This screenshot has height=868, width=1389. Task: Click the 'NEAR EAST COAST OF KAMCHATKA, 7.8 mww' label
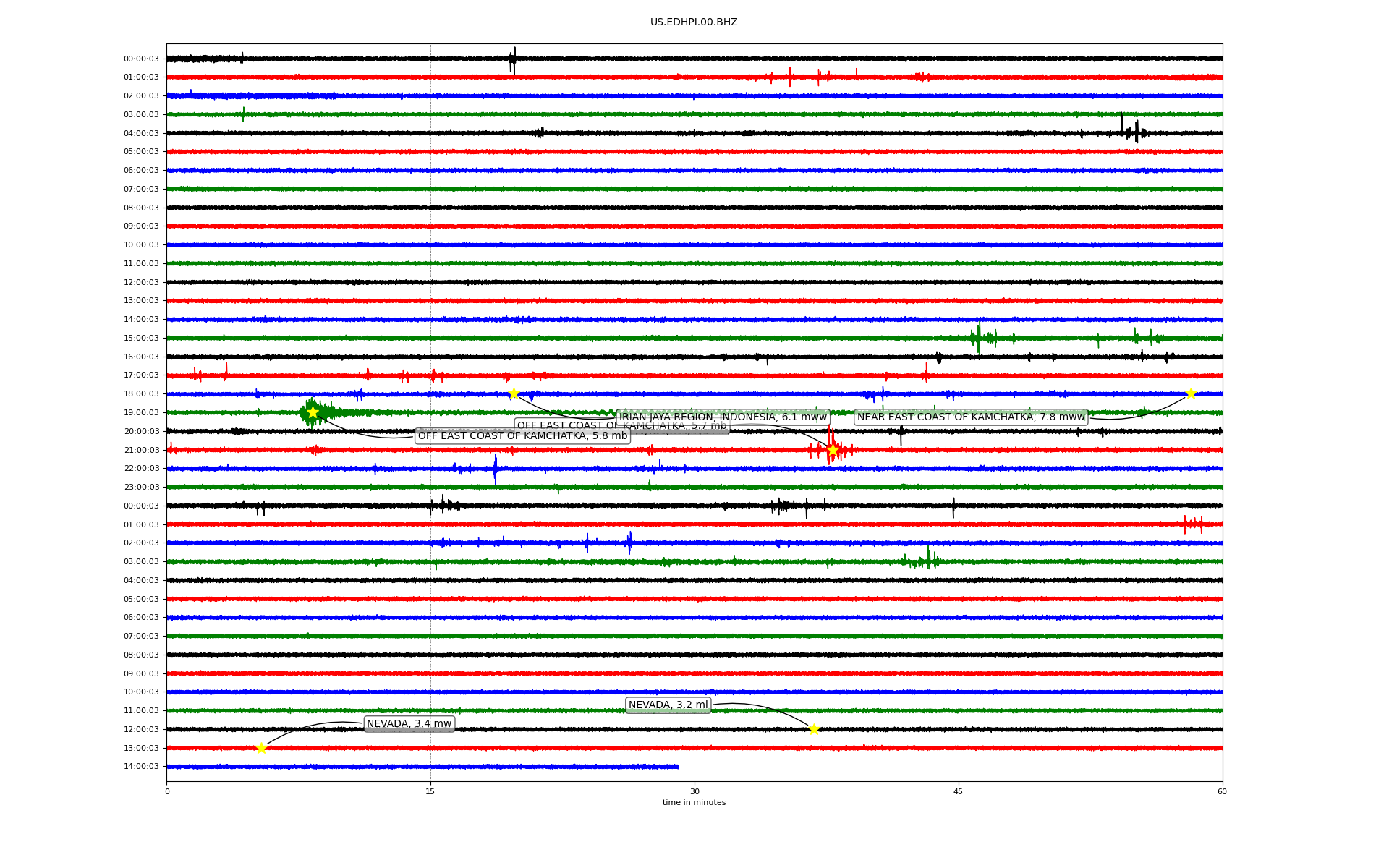point(971,417)
